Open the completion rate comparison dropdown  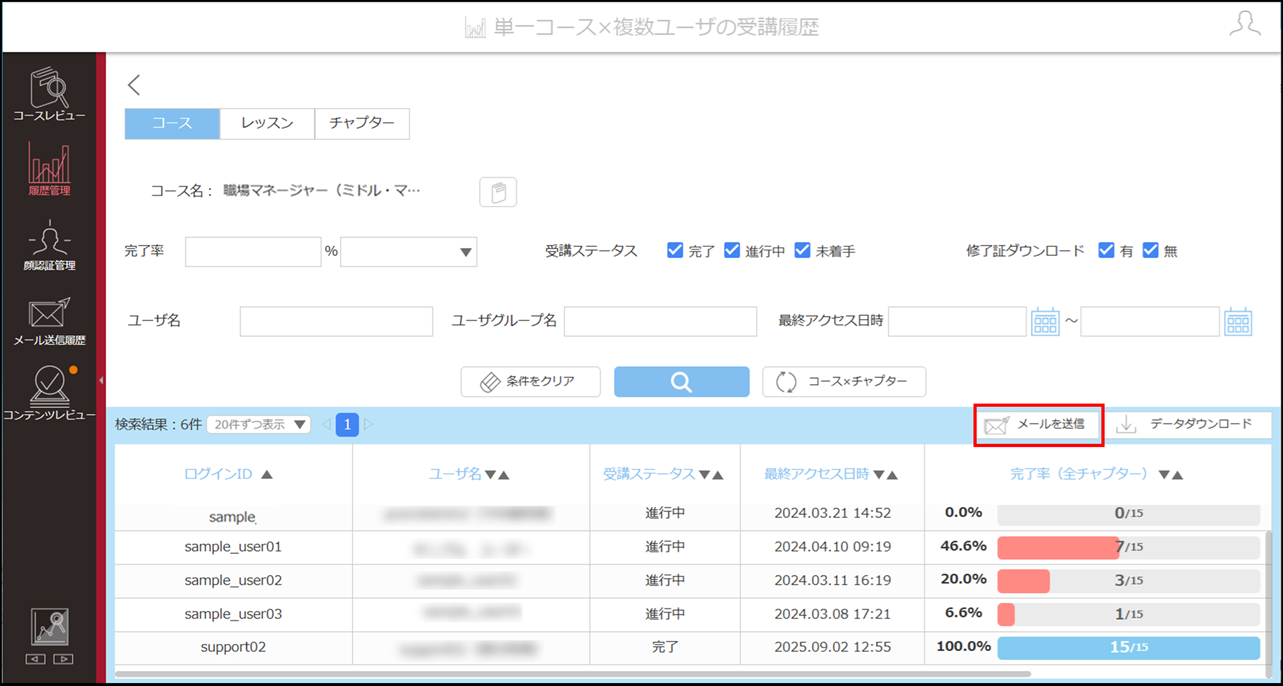[409, 252]
